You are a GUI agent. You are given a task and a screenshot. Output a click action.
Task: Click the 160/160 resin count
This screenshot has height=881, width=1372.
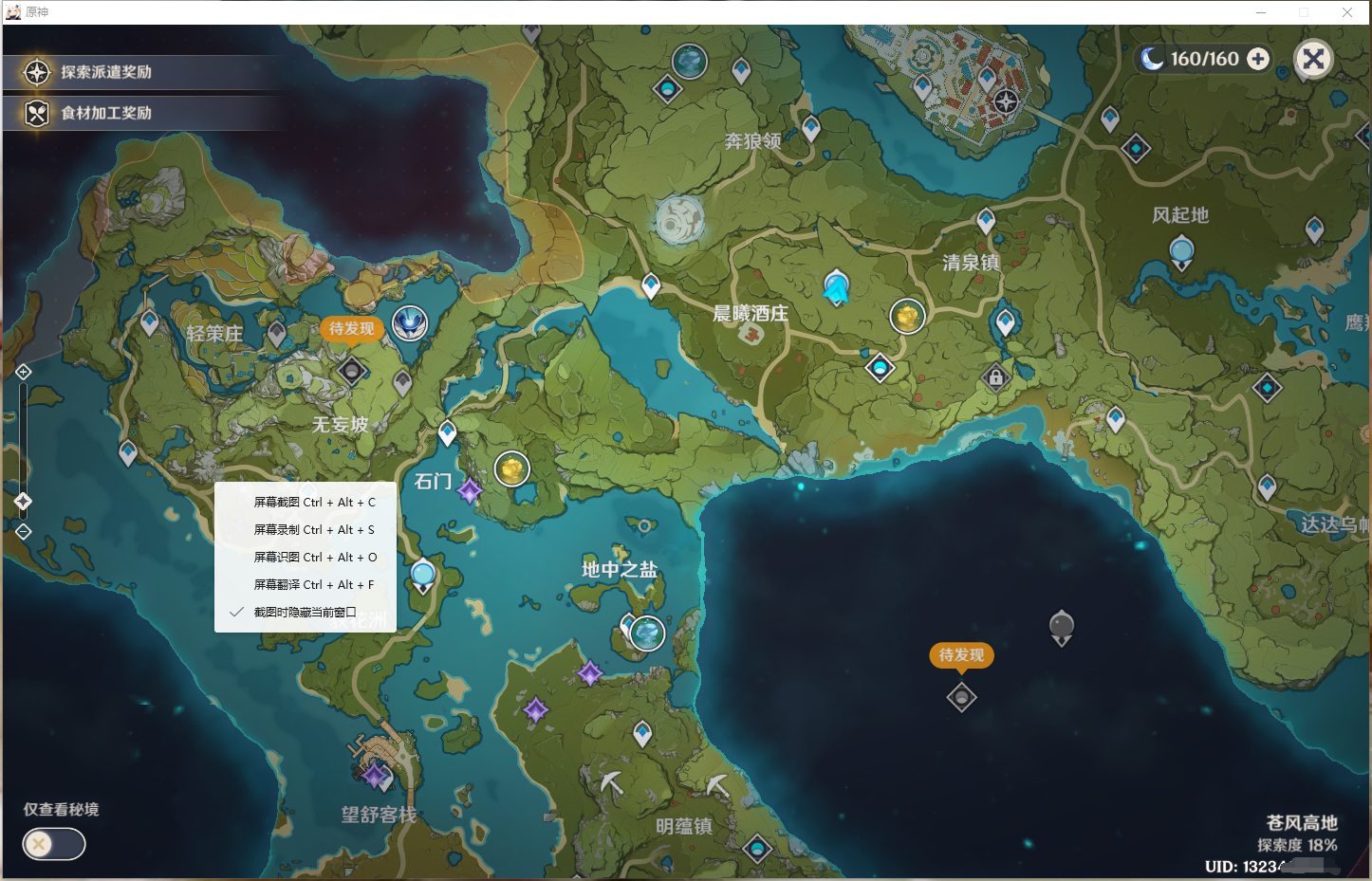click(1205, 59)
